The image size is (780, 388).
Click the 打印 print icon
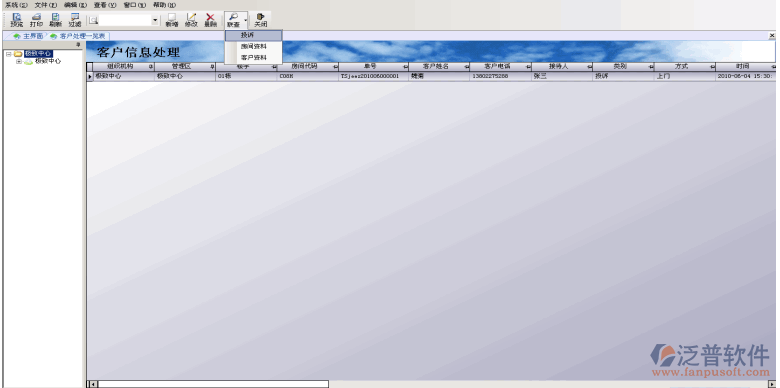click(36, 20)
